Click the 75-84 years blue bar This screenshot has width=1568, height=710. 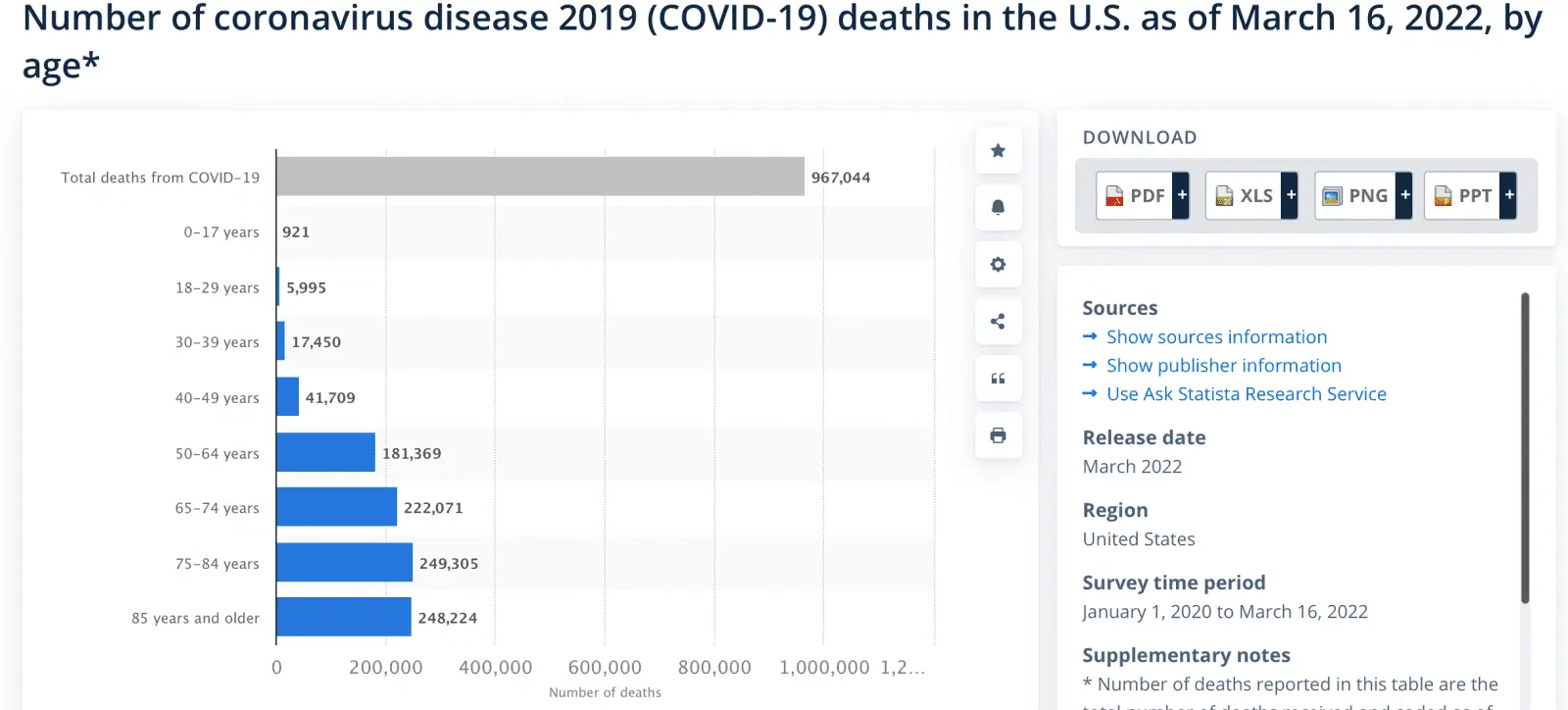pyautogui.click(x=344, y=563)
